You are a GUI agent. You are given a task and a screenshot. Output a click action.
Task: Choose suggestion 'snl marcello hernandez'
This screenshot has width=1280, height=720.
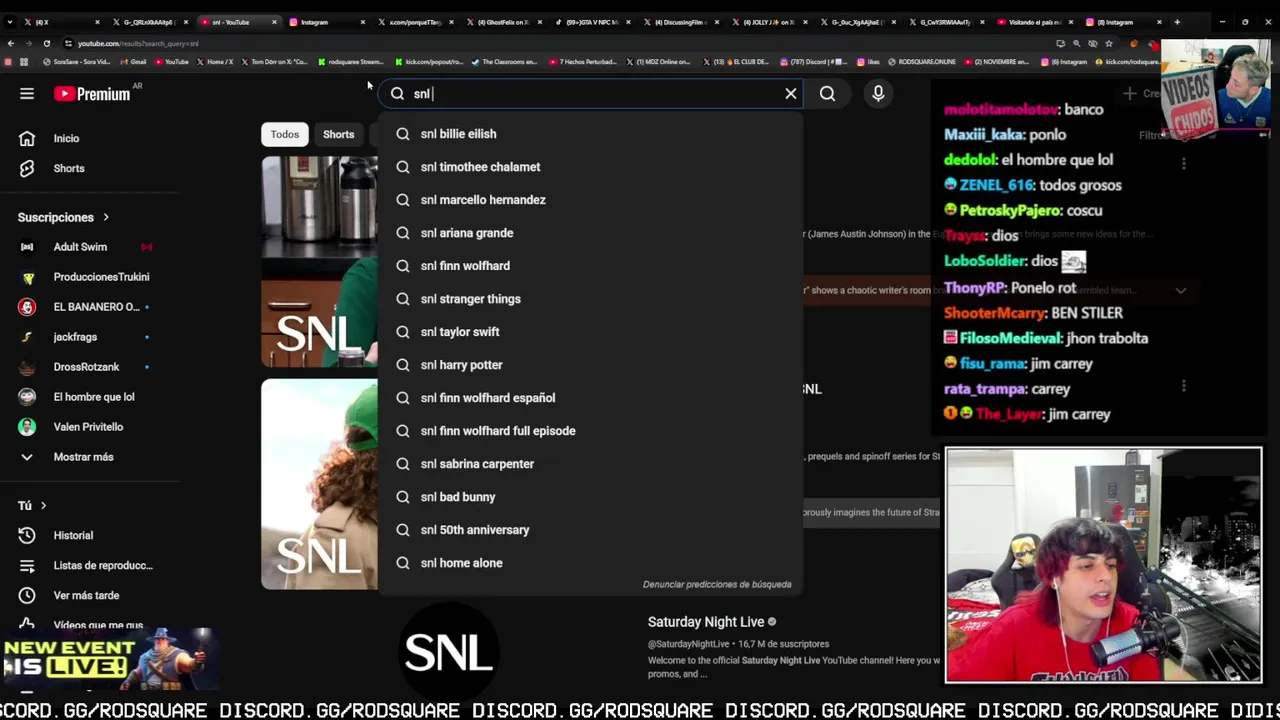pyautogui.click(x=590, y=200)
